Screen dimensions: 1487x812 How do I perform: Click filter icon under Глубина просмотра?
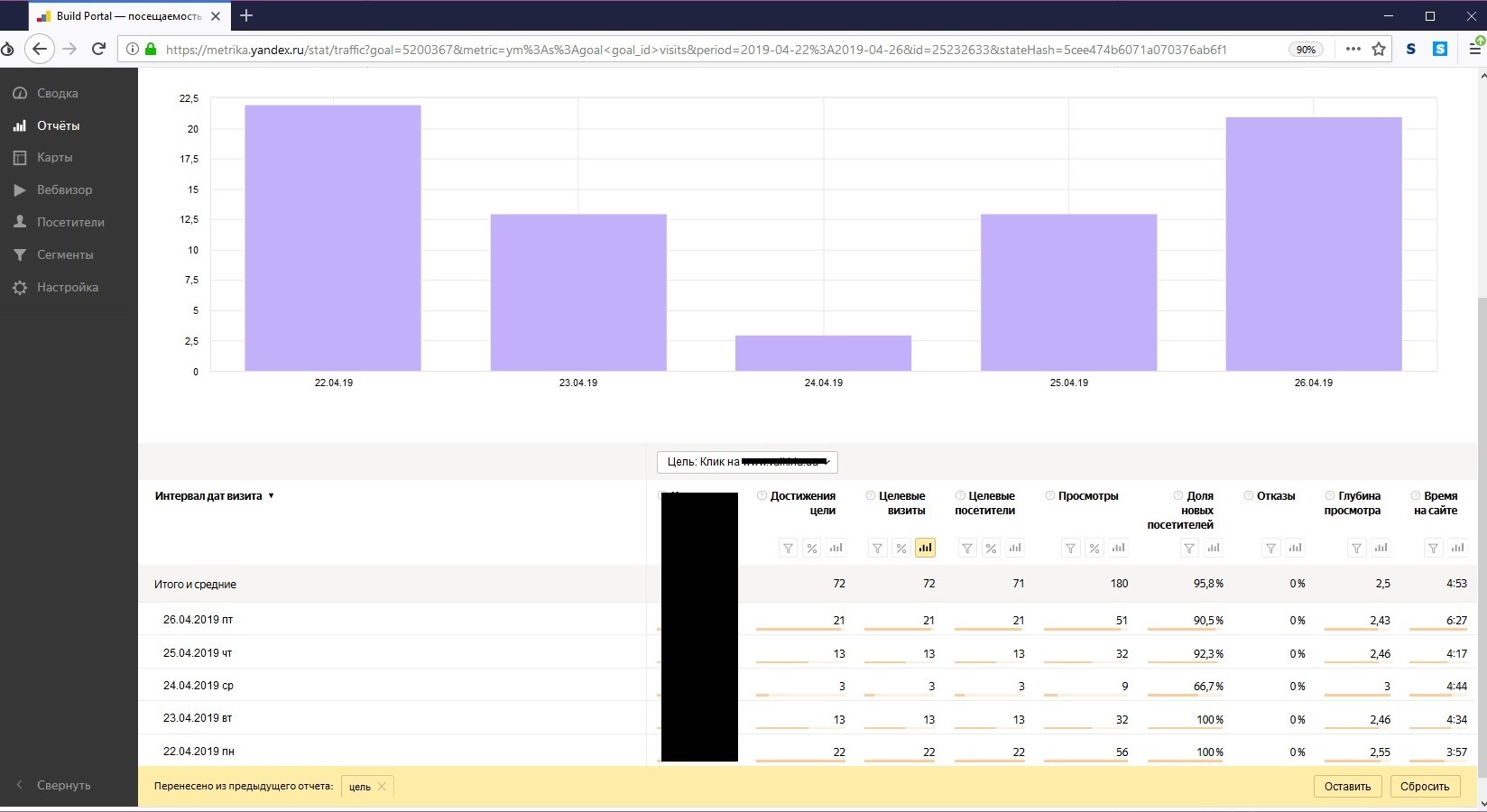click(x=1356, y=548)
